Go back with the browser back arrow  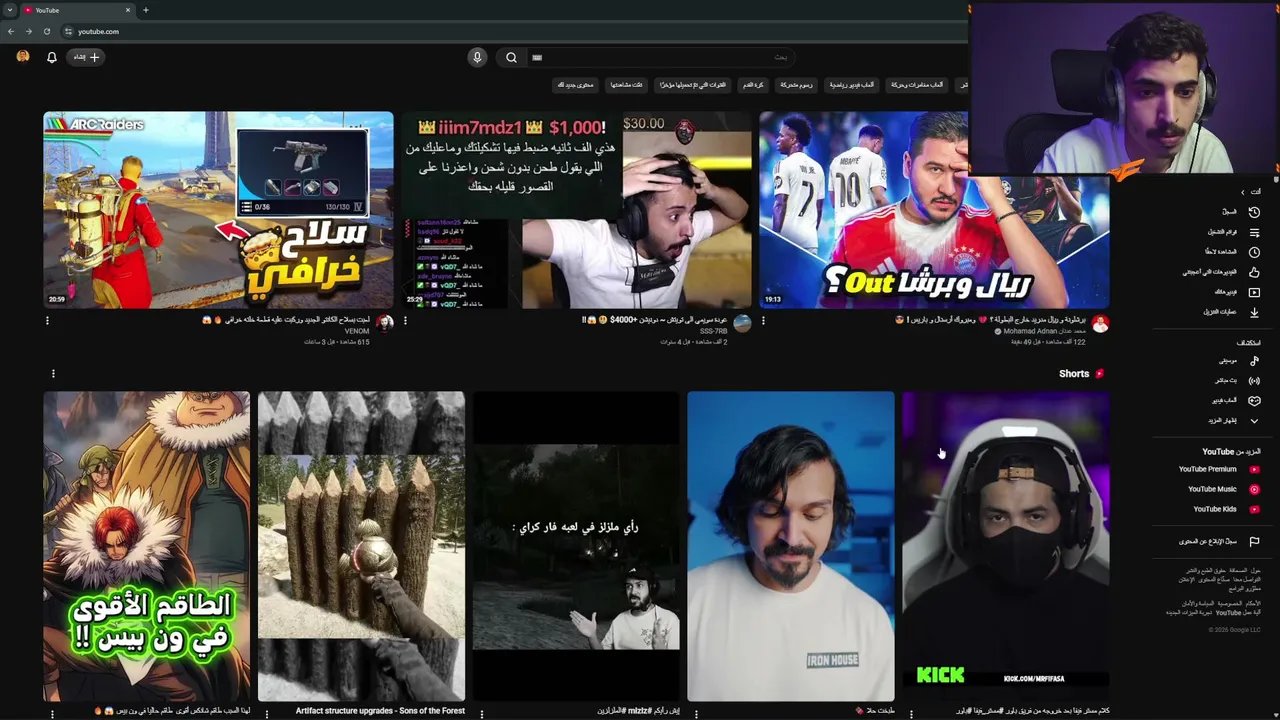[11, 31]
